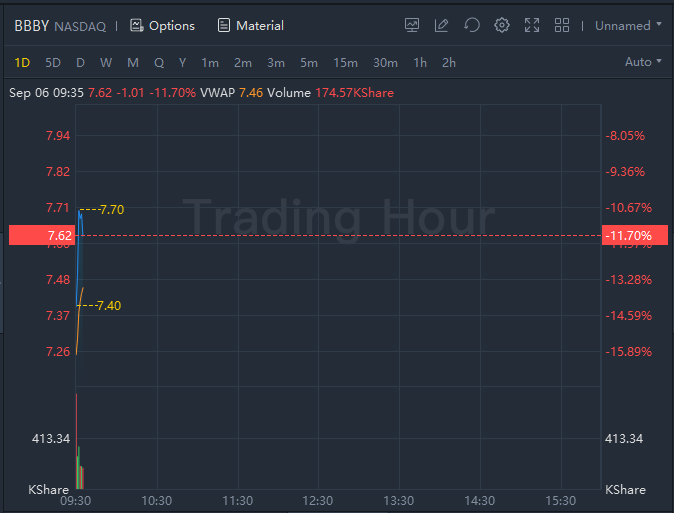Click the 7.62 current price marker

coord(41,236)
